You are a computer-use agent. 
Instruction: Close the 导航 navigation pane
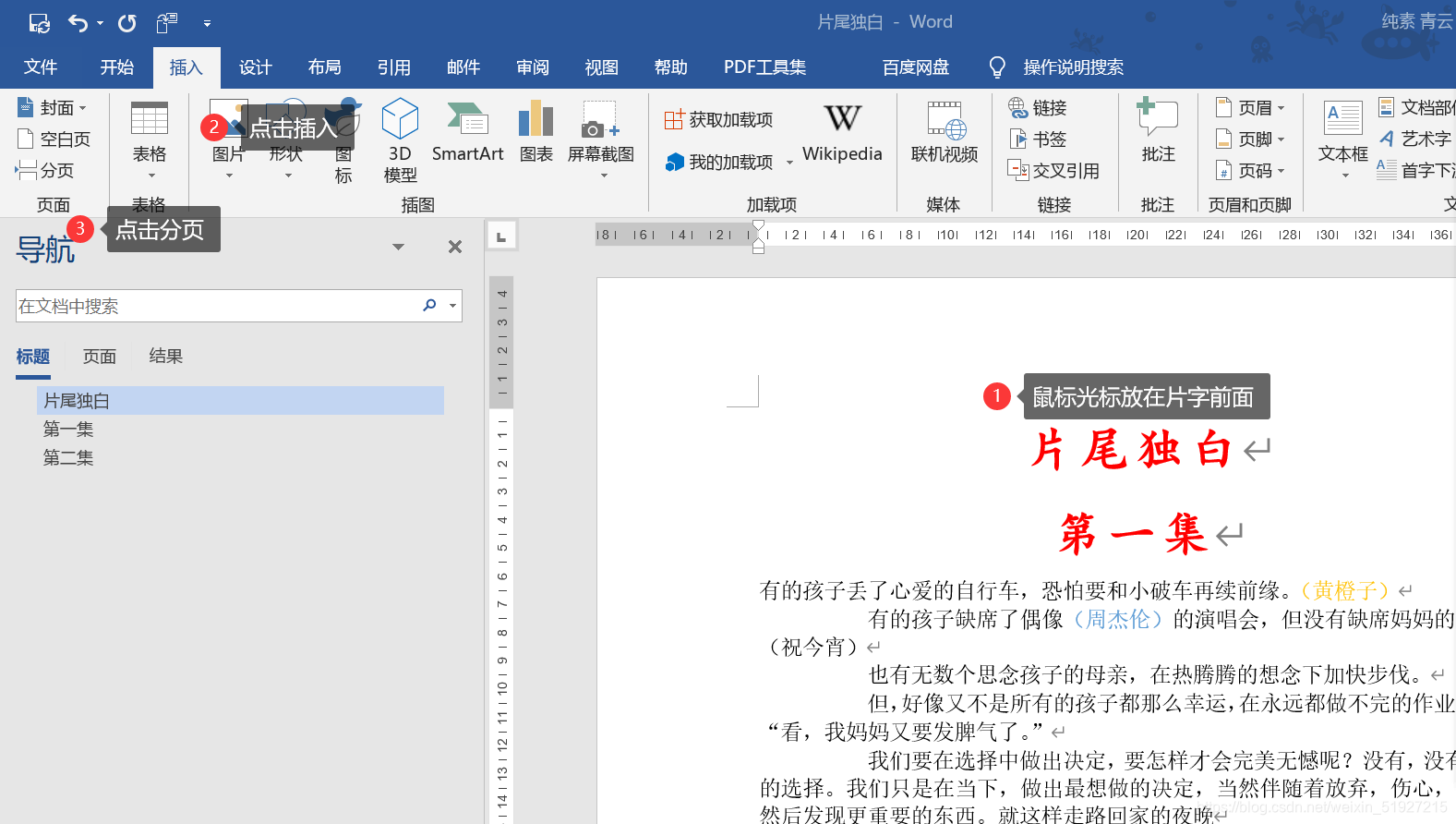(x=455, y=247)
